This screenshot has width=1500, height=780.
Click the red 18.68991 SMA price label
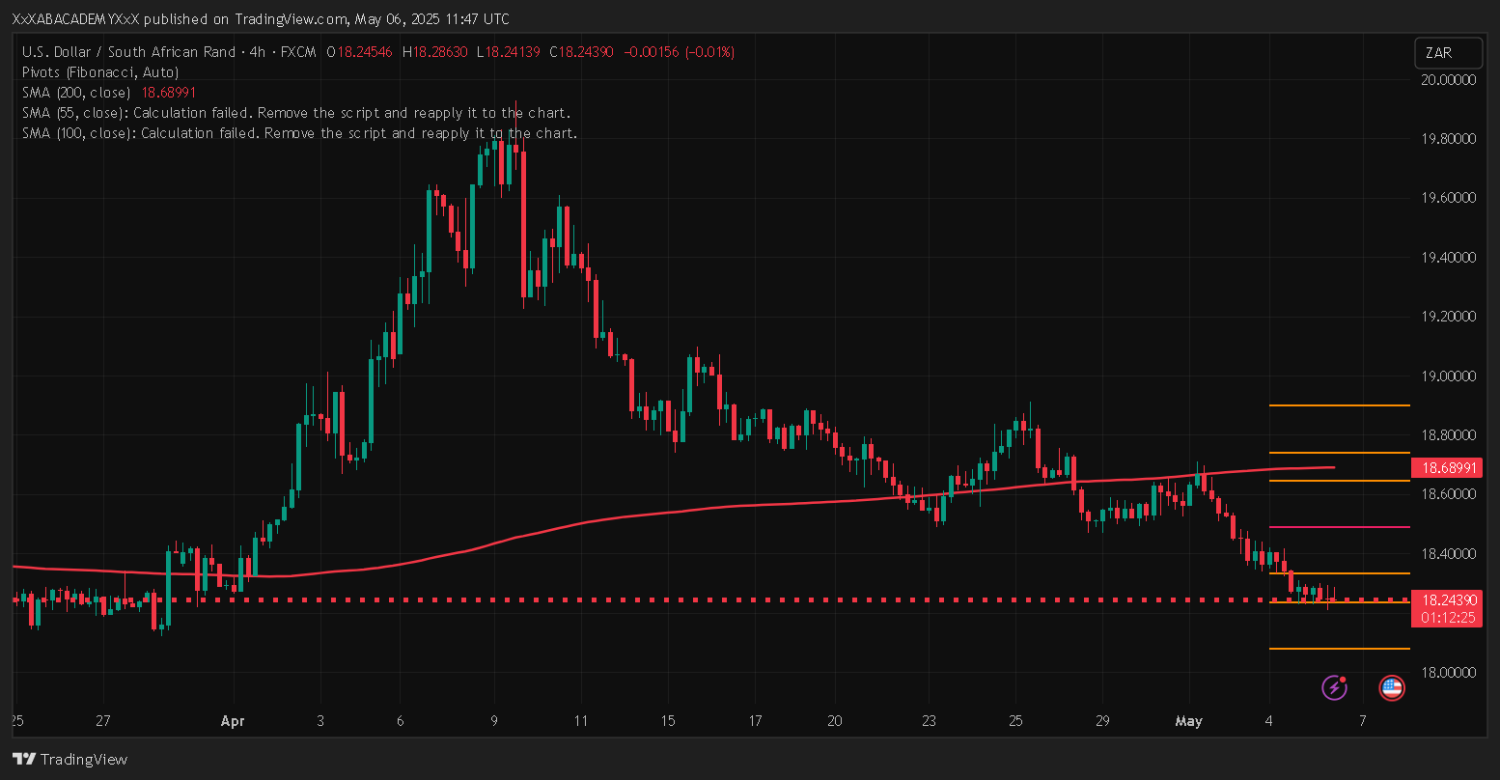click(x=1445, y=468)
